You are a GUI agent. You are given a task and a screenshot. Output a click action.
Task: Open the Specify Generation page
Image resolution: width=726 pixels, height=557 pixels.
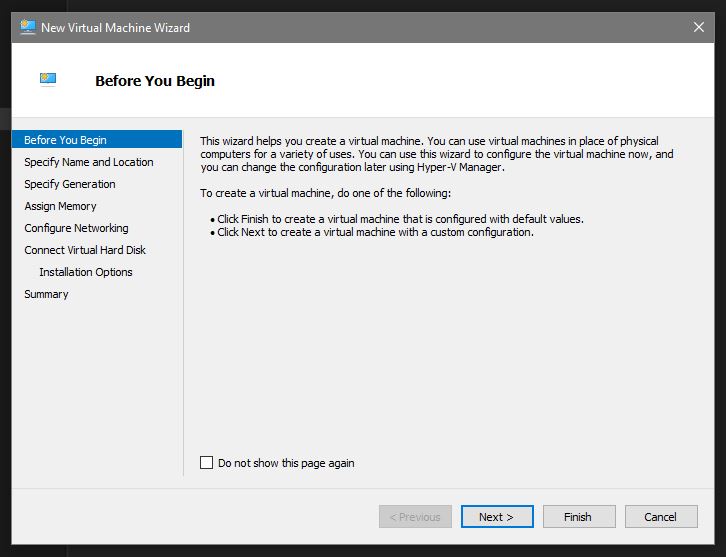70,184
